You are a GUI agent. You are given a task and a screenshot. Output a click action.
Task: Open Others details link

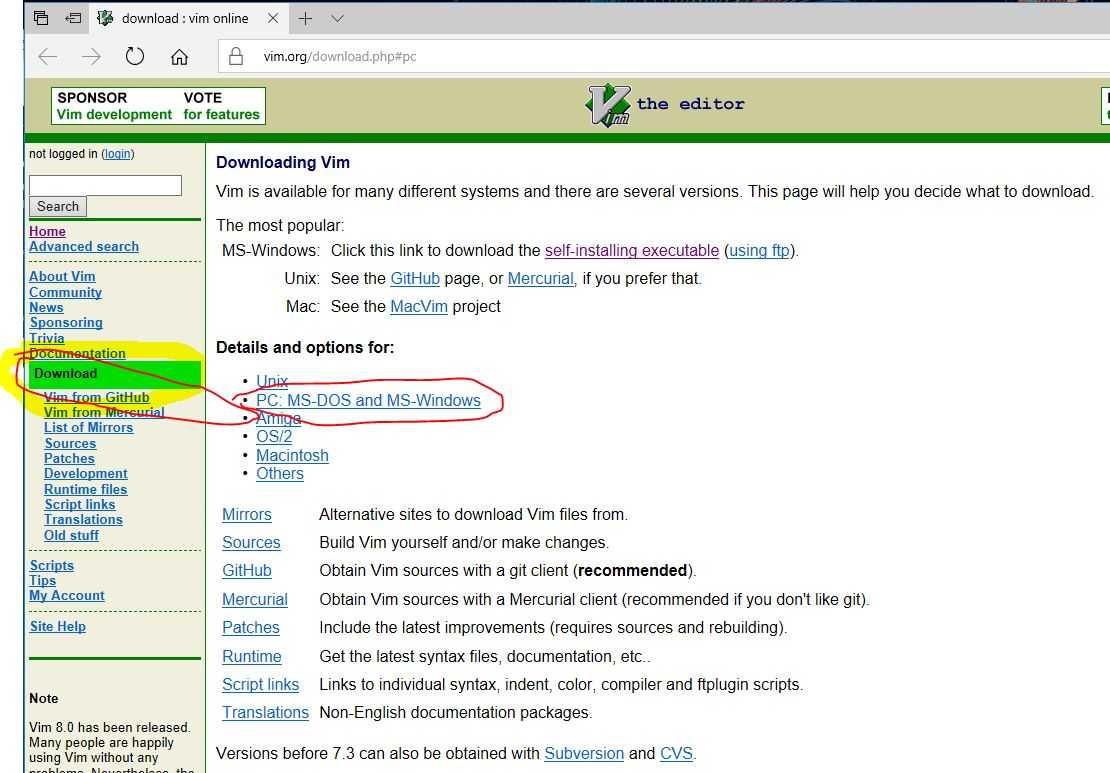tap(280, 474)
